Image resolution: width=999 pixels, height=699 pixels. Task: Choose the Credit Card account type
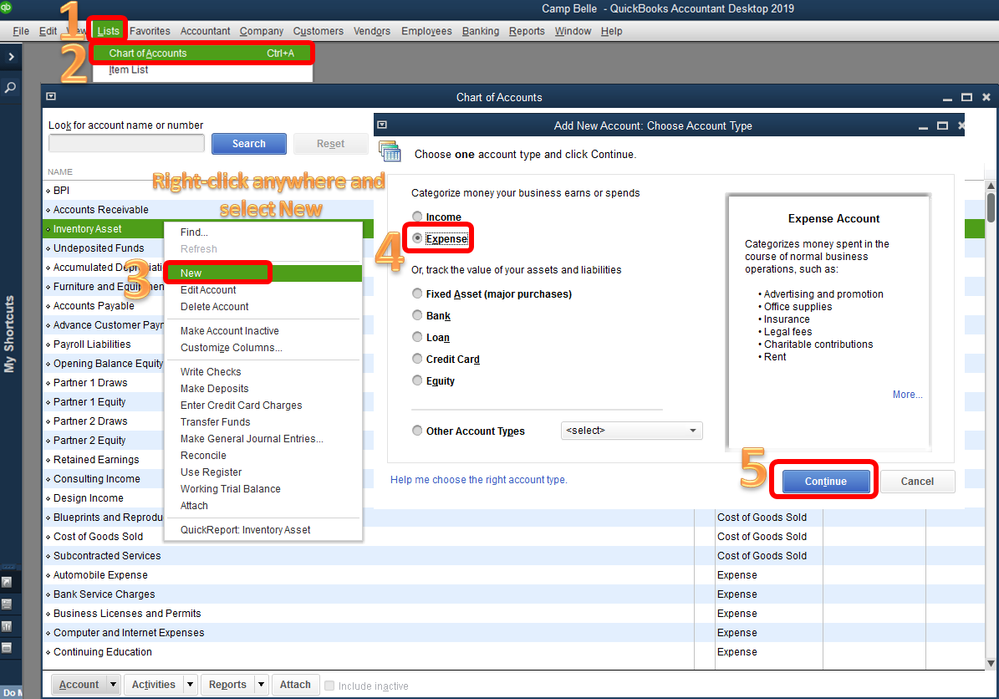tap(417, 358)
